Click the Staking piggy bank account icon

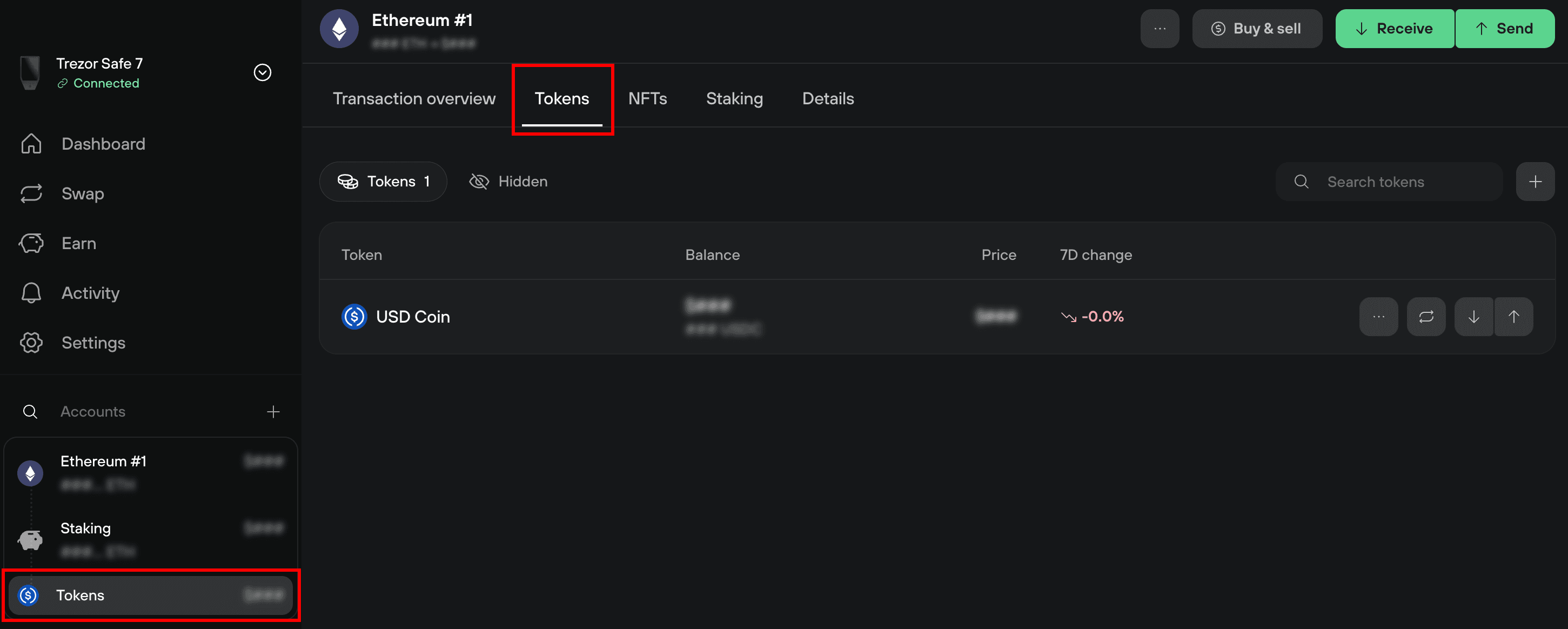(x=30, y=539)
